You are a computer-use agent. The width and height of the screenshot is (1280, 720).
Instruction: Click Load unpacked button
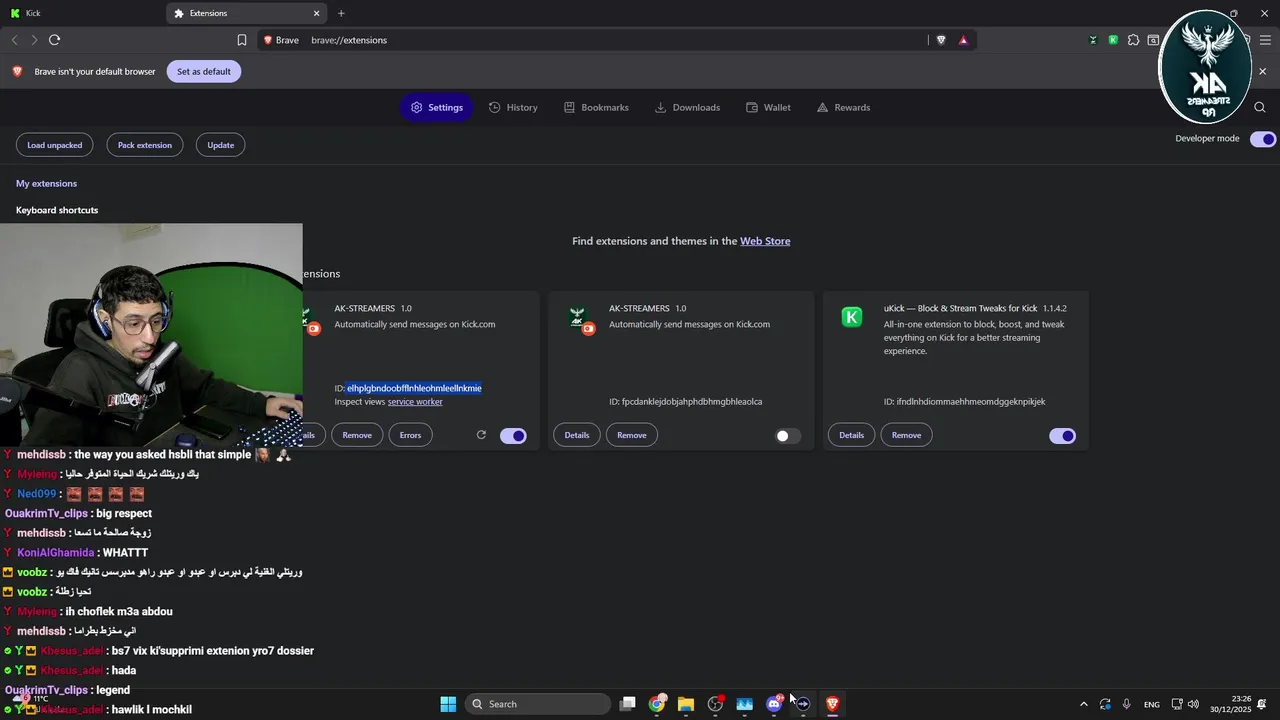[55, 145]
